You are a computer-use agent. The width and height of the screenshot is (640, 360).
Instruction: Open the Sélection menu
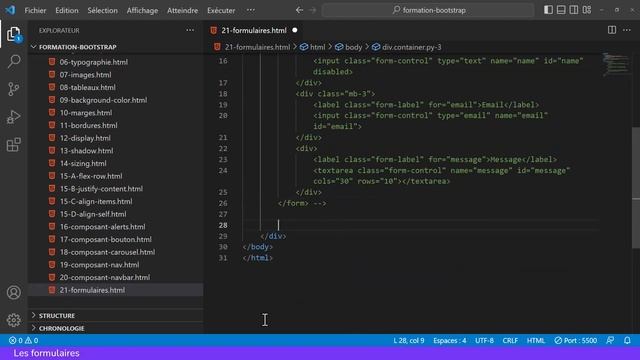tap(102, 11)
